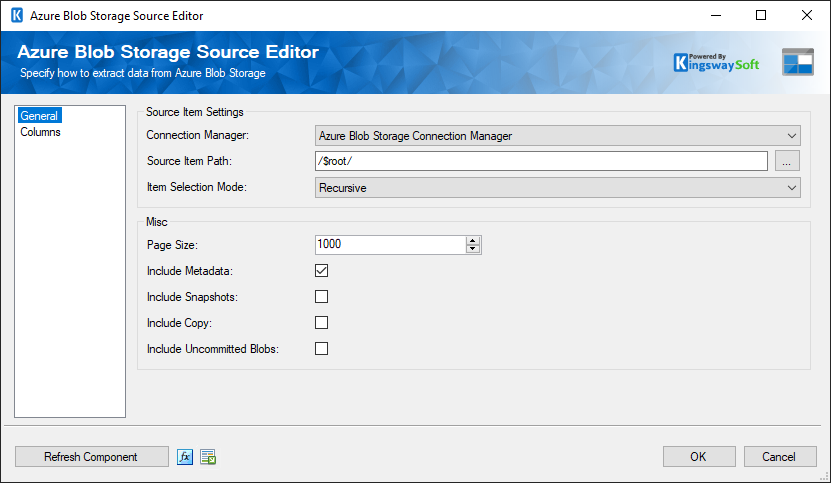Open the documentation table icon beside fx
This screenshot has height=483, width=831.
208,456
